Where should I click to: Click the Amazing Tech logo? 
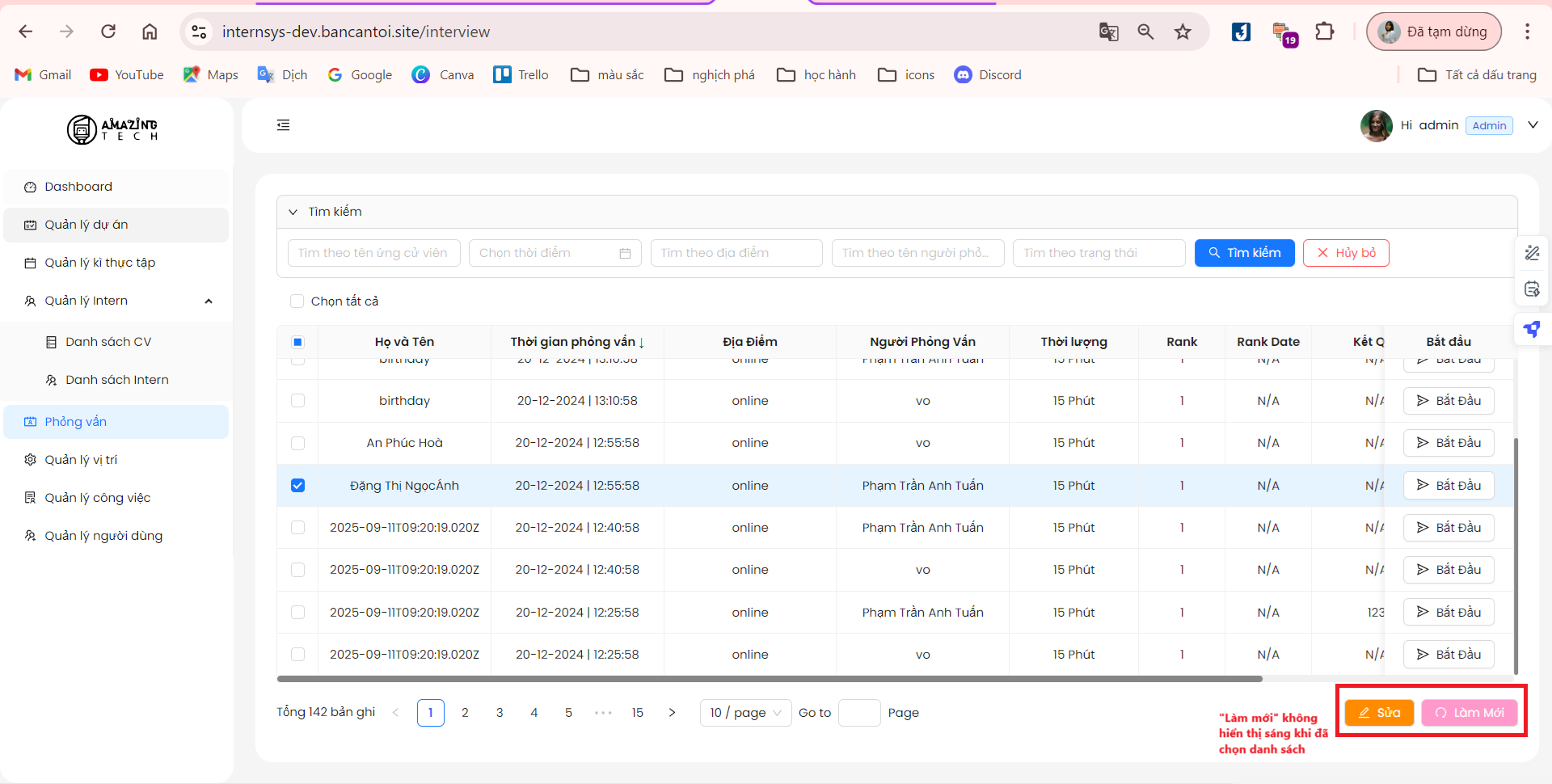coord(112,129)
